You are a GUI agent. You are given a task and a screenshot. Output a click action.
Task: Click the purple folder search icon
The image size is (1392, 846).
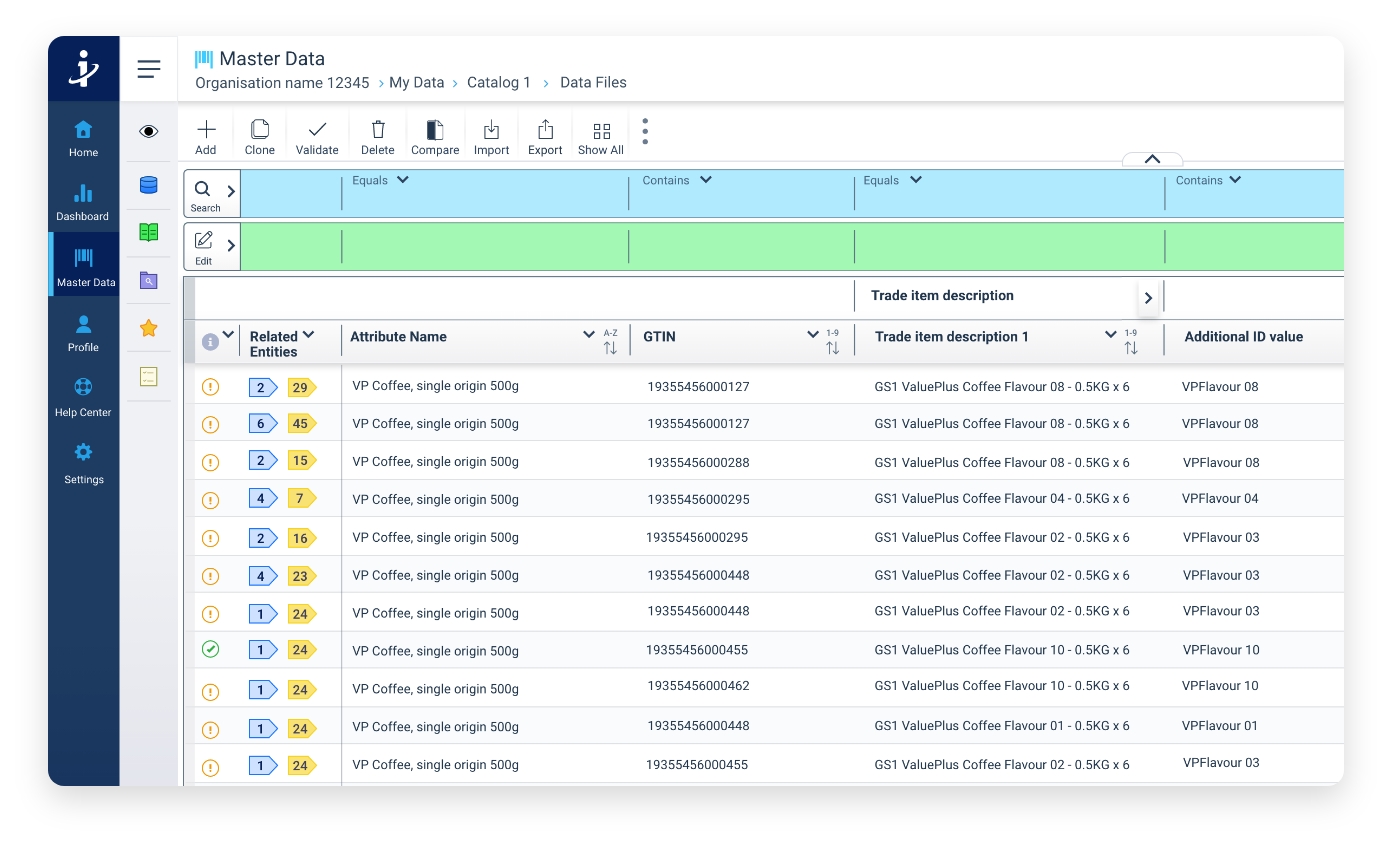[x=149, y=280]
